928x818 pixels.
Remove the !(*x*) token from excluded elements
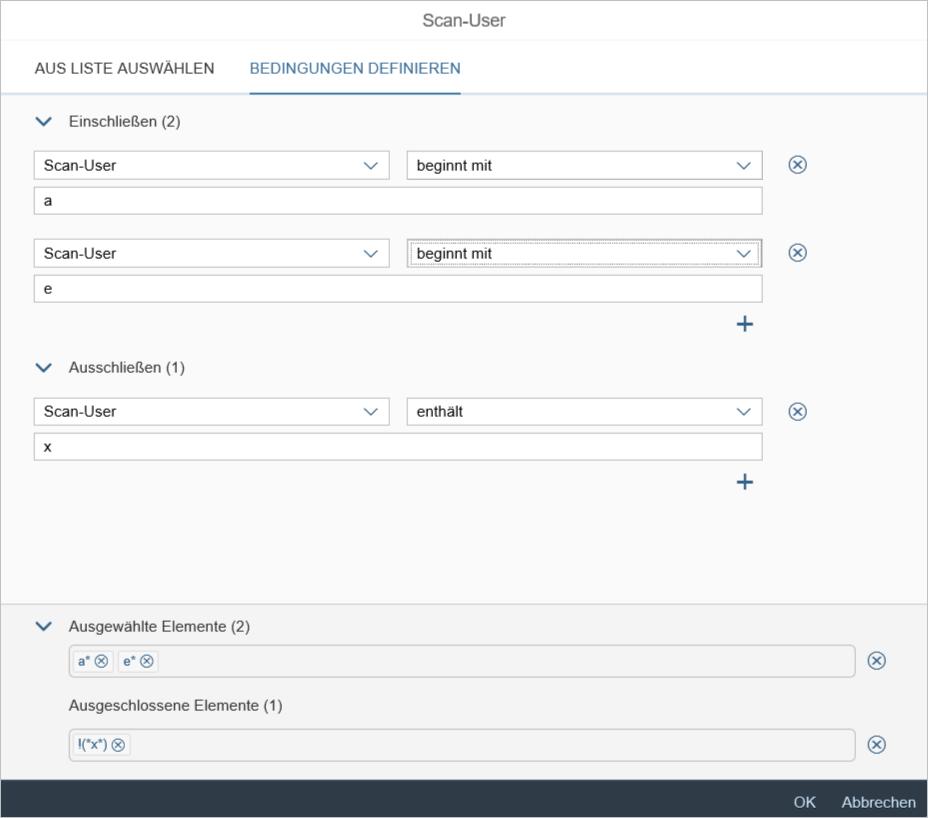coord(119,744)
